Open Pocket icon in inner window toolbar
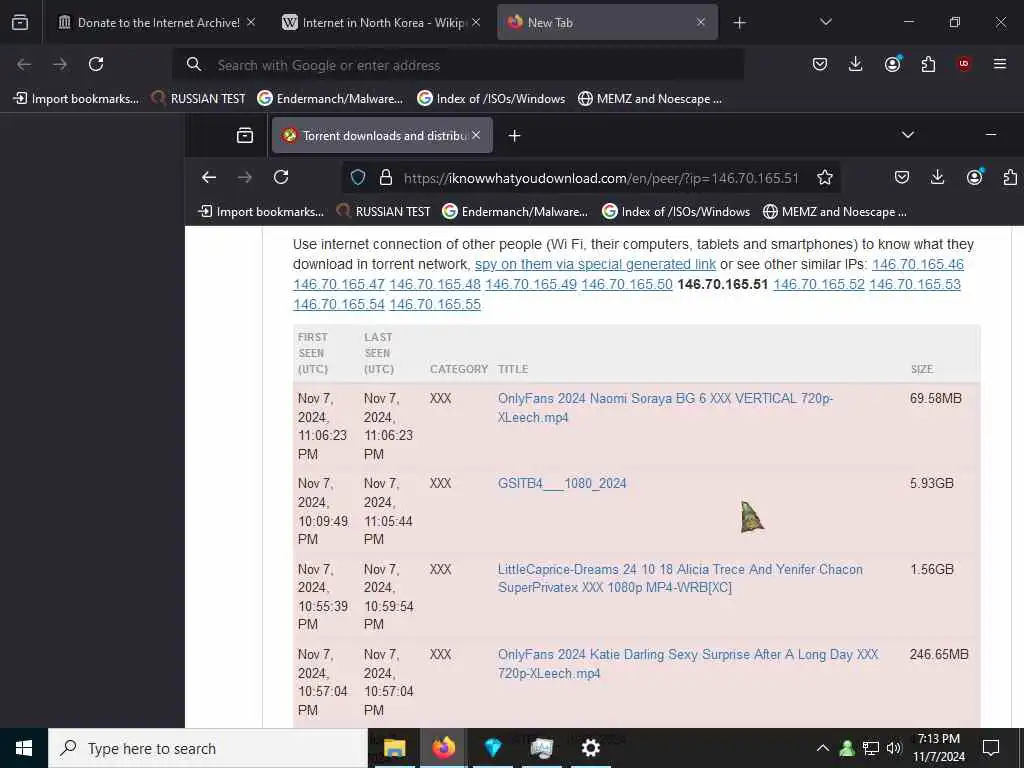Viewport: 1024px width, 768px height. [902, 177]
